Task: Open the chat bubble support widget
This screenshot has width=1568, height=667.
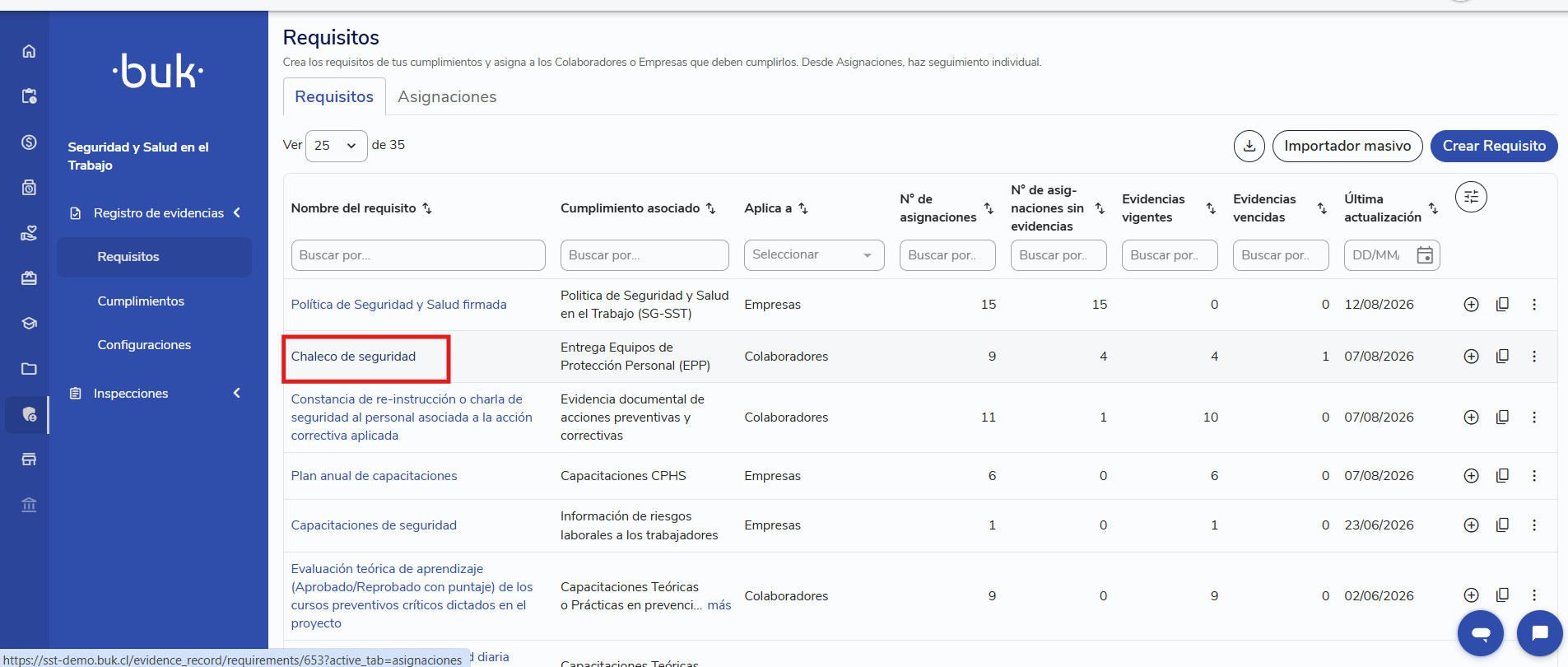Action: point(1539,633)
